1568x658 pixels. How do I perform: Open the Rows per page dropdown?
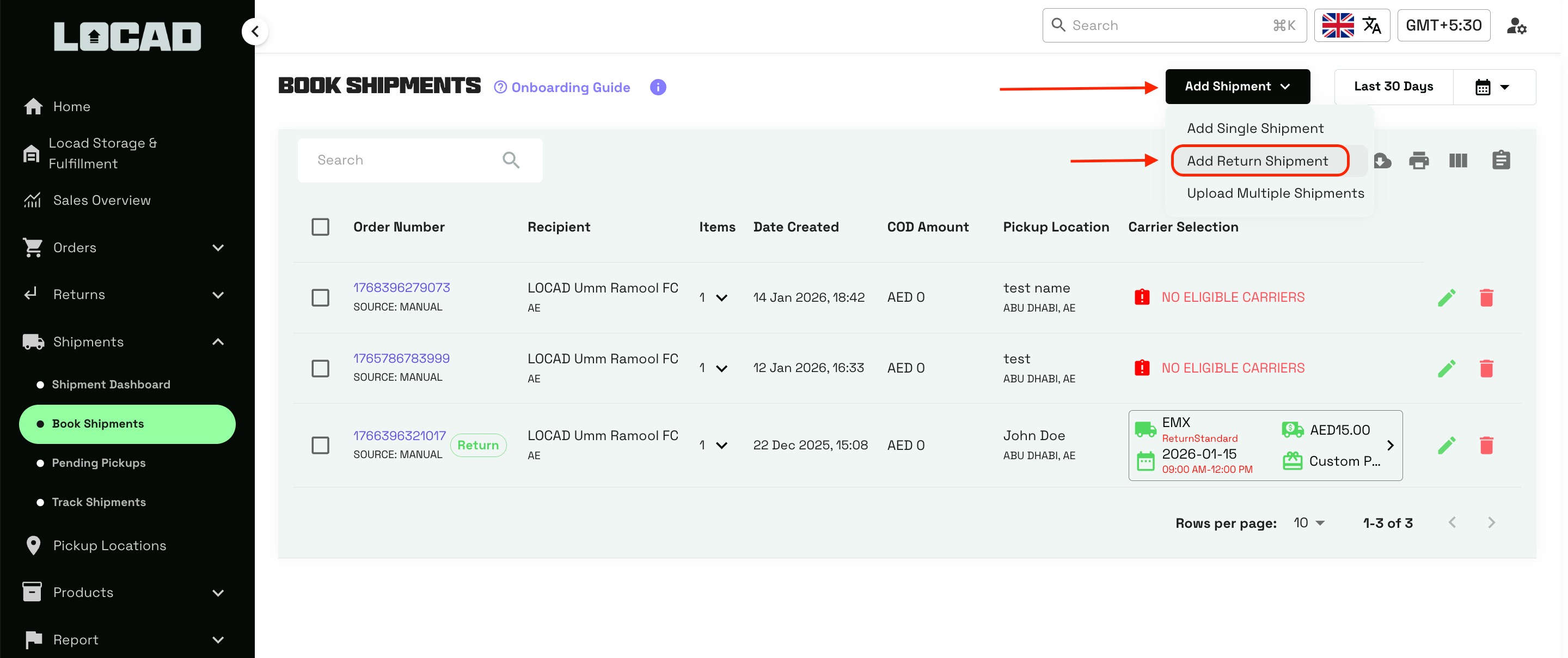click(1309, 523)
